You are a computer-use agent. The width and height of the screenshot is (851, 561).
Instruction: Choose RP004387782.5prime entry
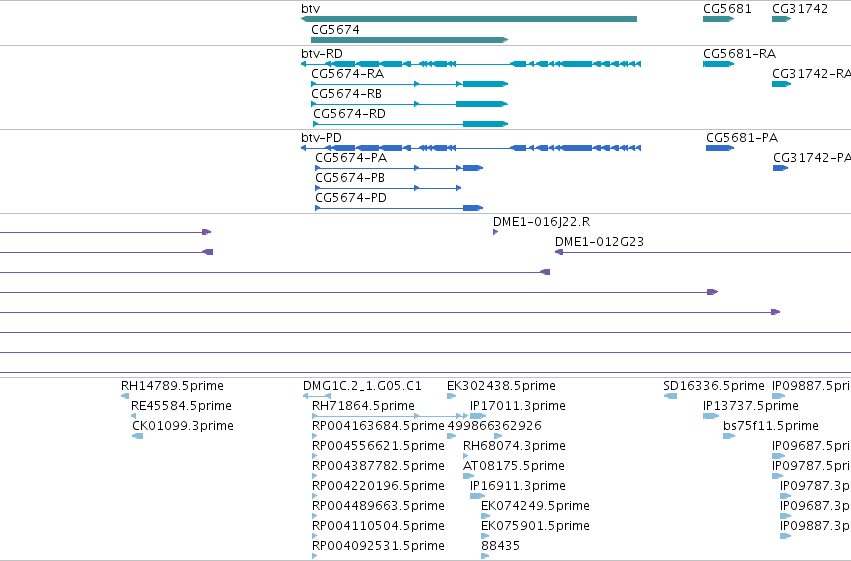378,466
